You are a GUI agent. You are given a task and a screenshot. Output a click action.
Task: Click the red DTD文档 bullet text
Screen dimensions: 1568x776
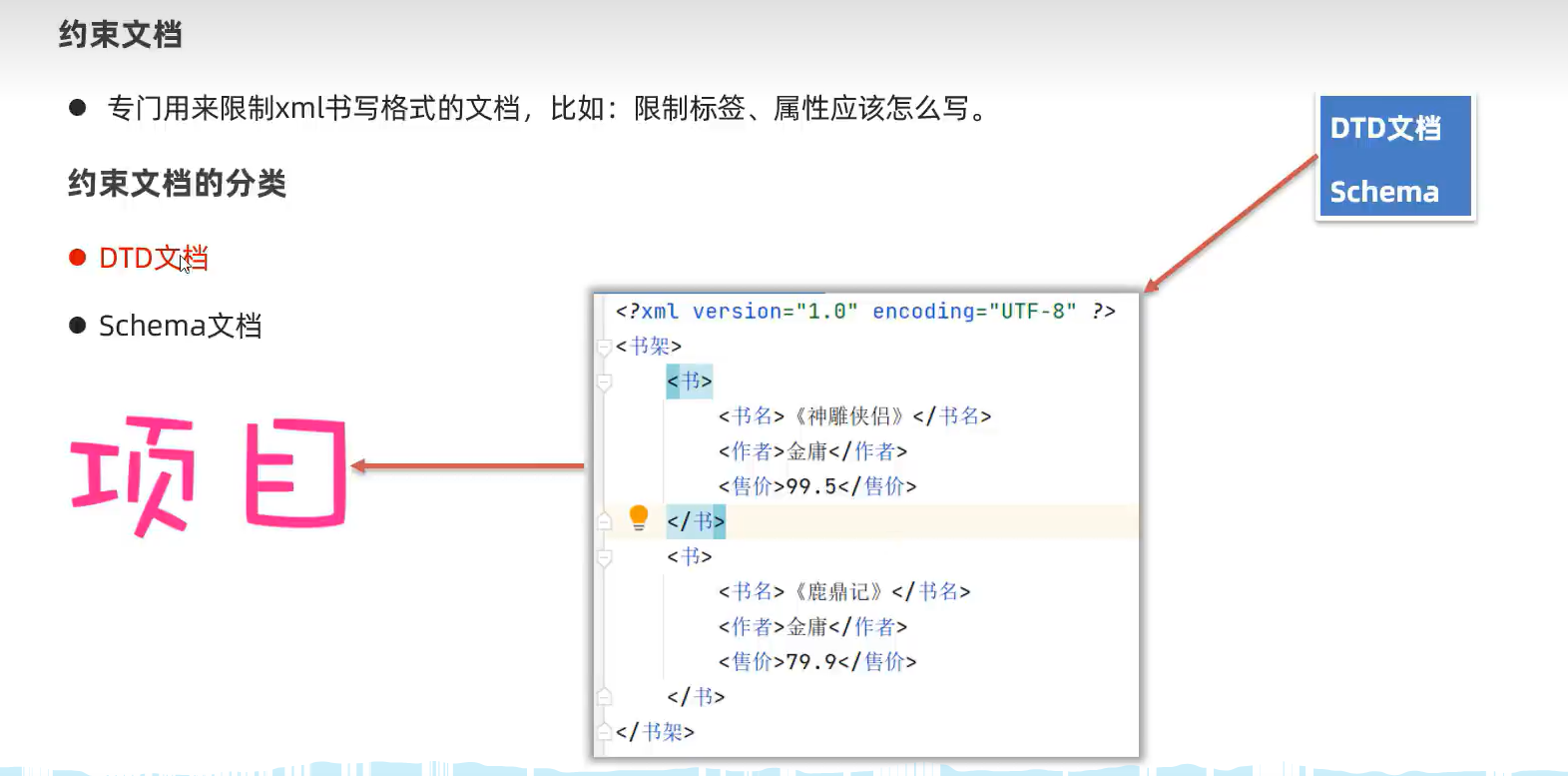point(154,258)
